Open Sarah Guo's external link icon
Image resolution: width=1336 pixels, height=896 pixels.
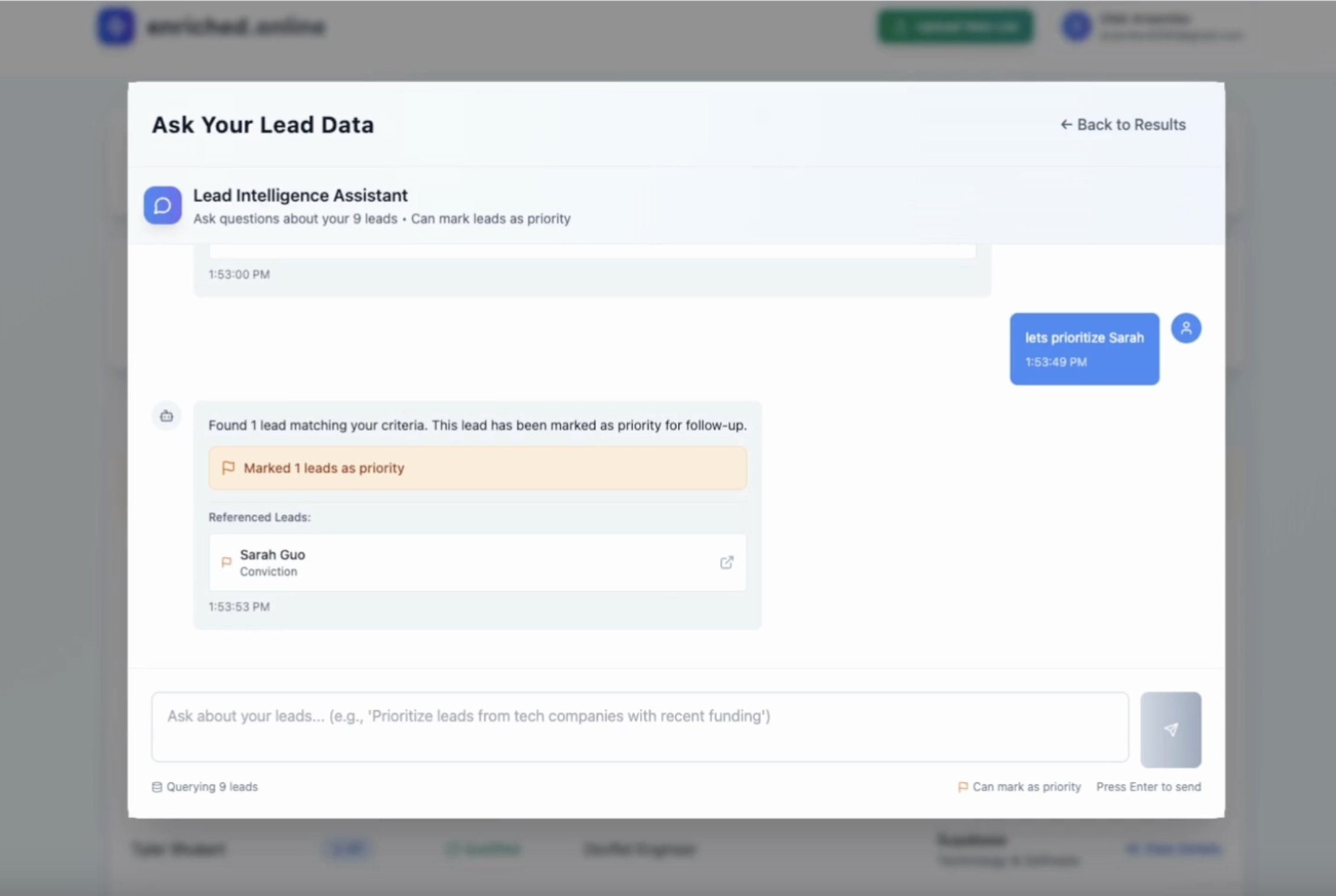click(727, 562)
